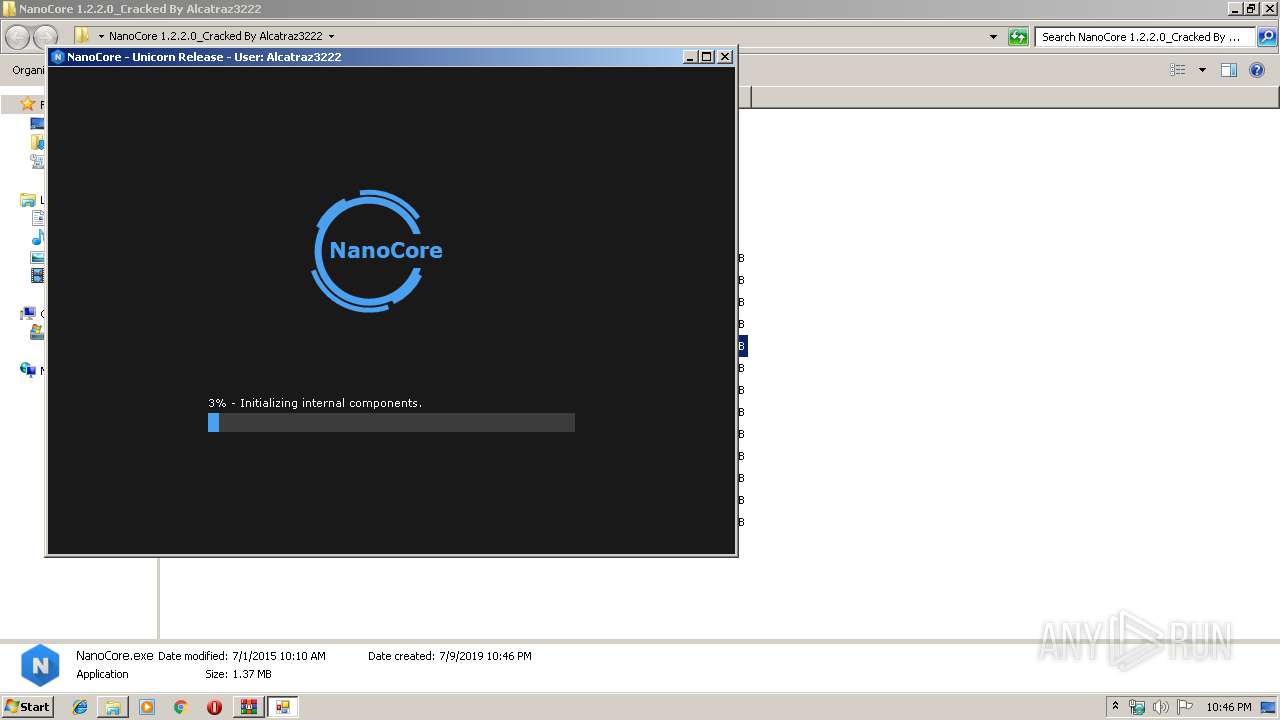Select the Downloads folder icon under Favorites
Viewport: 1280px width, 720px height.
[x=38, y=143]
